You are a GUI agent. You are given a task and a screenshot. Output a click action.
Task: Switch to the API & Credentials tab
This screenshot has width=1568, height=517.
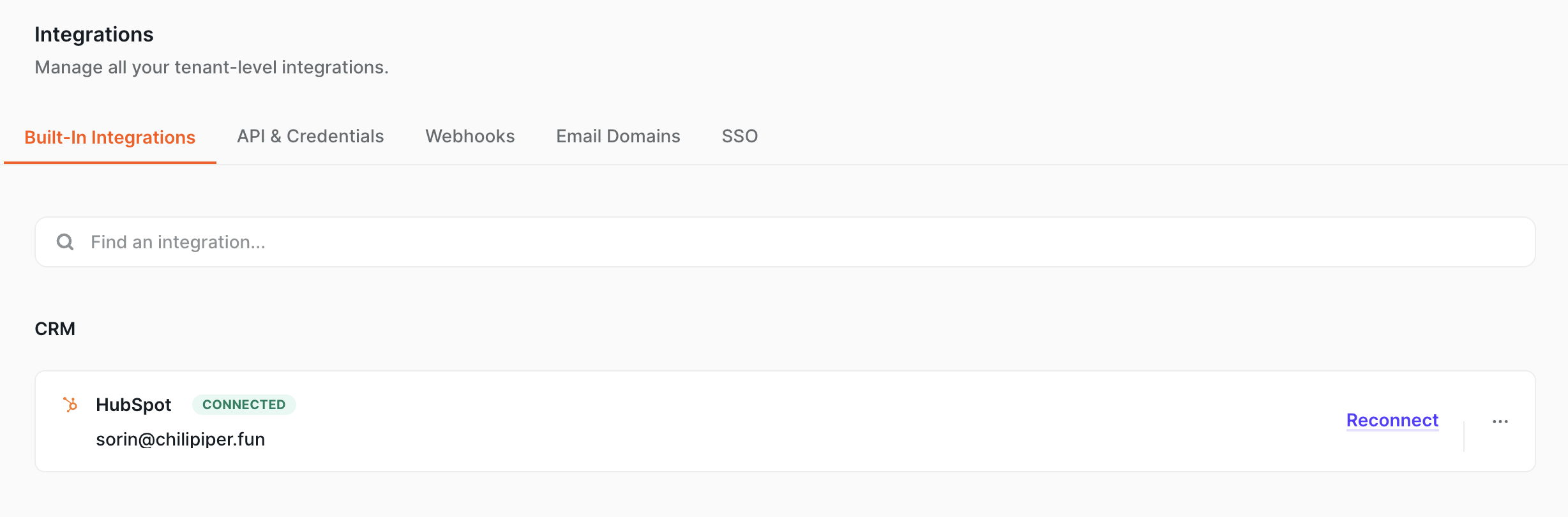(x=310, y=136)
